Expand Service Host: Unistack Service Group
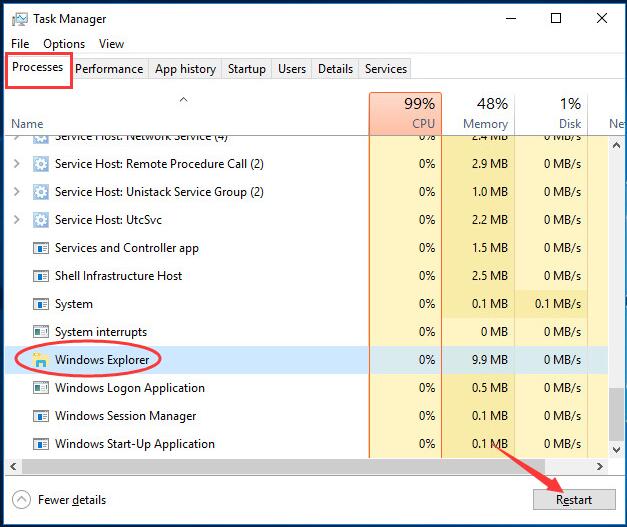This screenshot has width=627, height=527. pyautogui.click(x=16, y=192)
